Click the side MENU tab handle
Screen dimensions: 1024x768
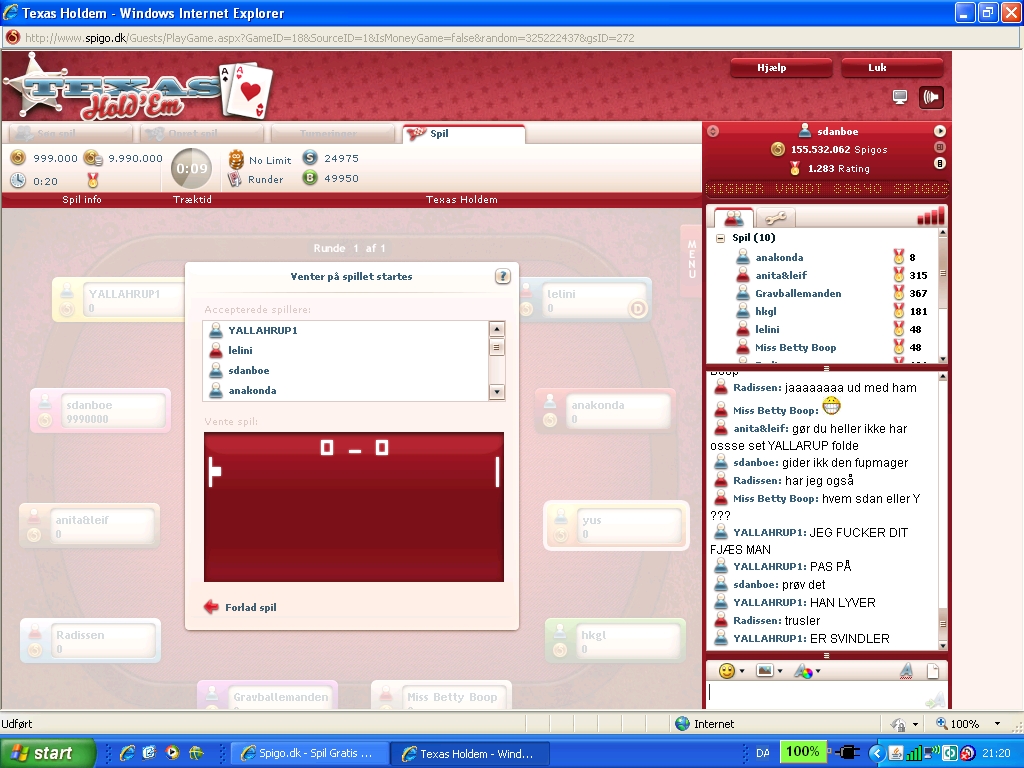pyautogui.click(x=691, y=261)
